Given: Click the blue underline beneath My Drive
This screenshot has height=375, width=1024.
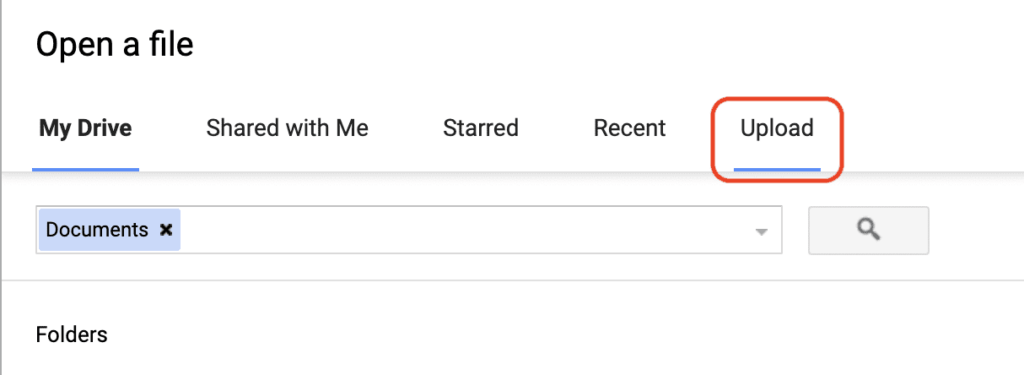Looking at the screenshot, I should (x=86, y=169).
